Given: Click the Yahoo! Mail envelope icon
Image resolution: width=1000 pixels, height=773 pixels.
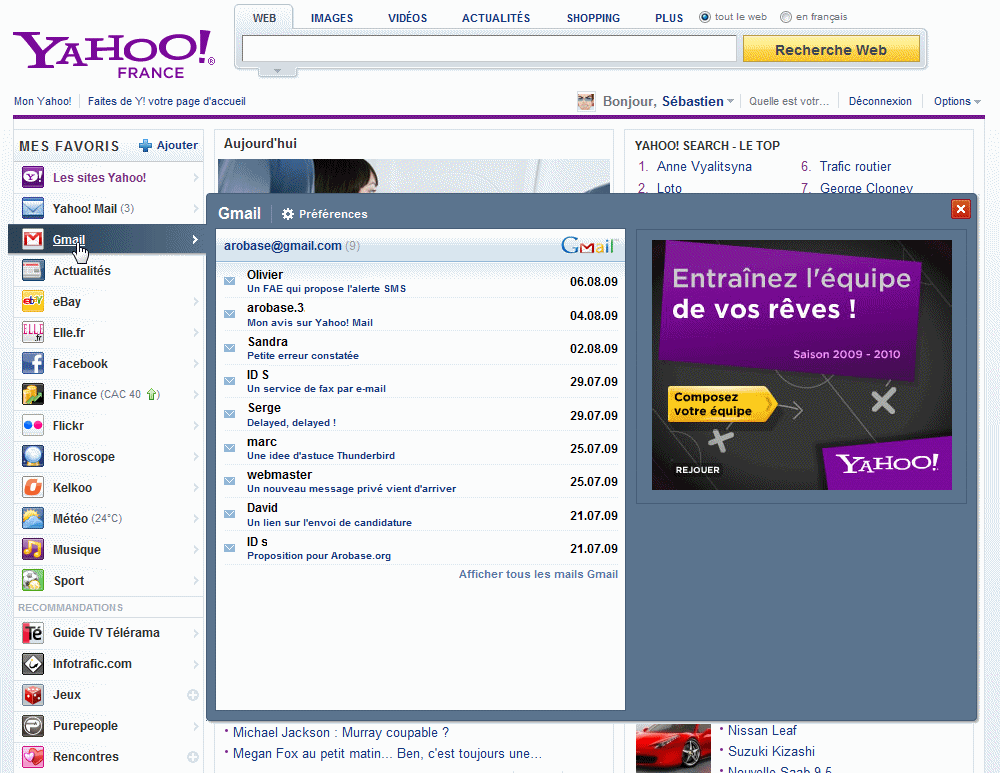Looking at the screenshot, I should [x=33, y=208].
